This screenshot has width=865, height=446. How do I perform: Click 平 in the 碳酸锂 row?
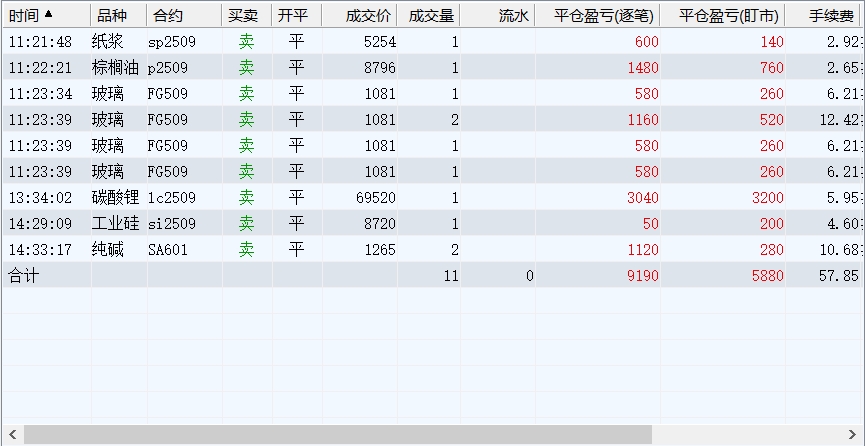[x=296, y=197]
